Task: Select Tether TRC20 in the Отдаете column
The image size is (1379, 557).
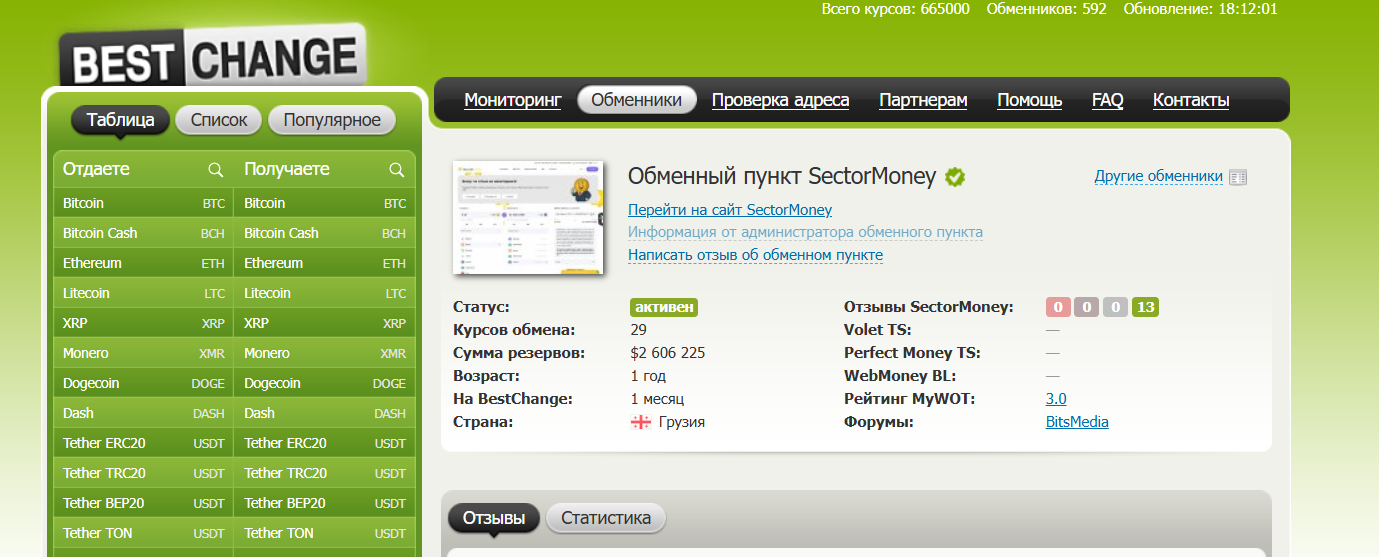Action: [x=143, y=473]
